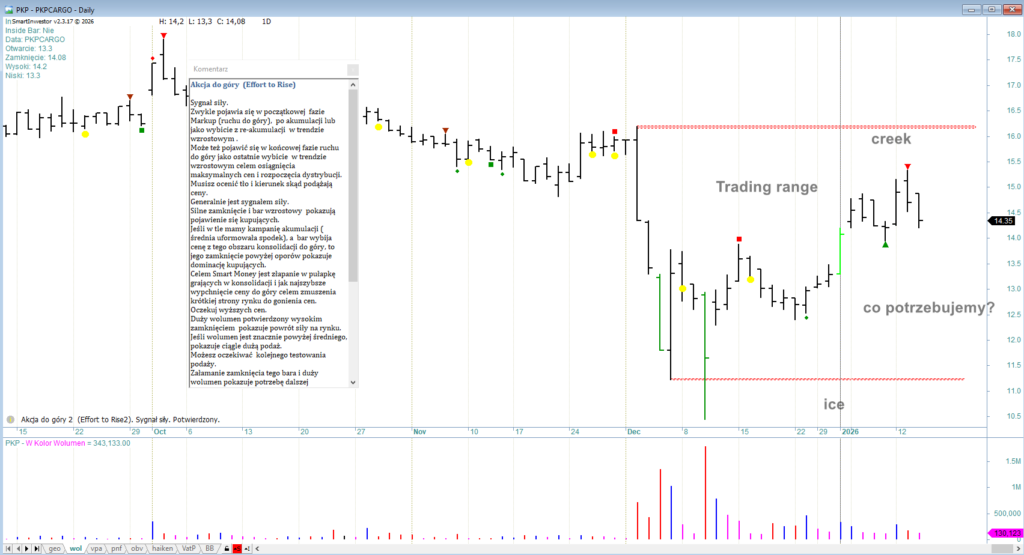Switch to the geo tab

coord(53,548)
